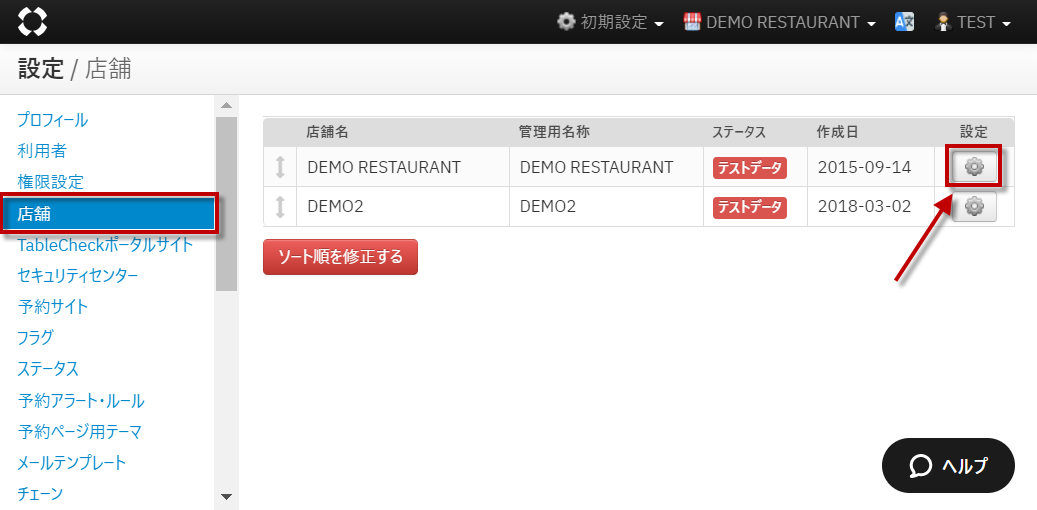Open settings gear for DEMO RESTAURANT row
Viewport: 1037px width, 510px height.
[x=974, y=167]
